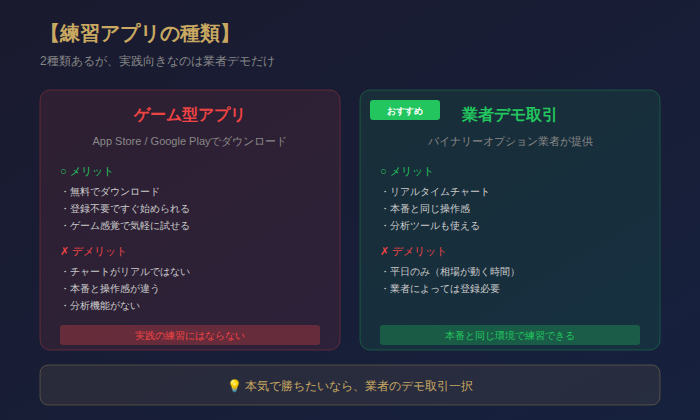Click the バイナリーオプション業者が提供 subtitle
This screenshot has height=420, width=700.
click(x=509, y=141)
